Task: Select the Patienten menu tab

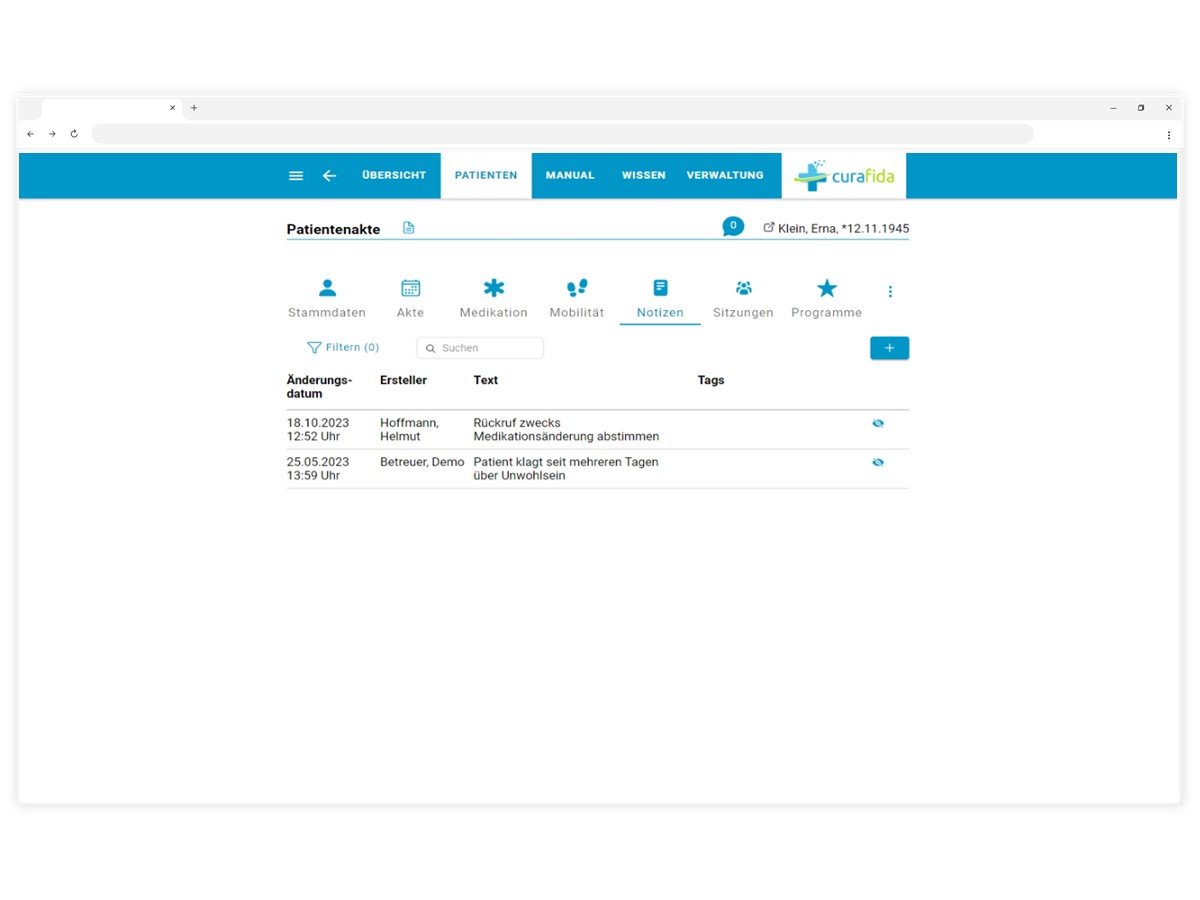Action: [486, 175]
